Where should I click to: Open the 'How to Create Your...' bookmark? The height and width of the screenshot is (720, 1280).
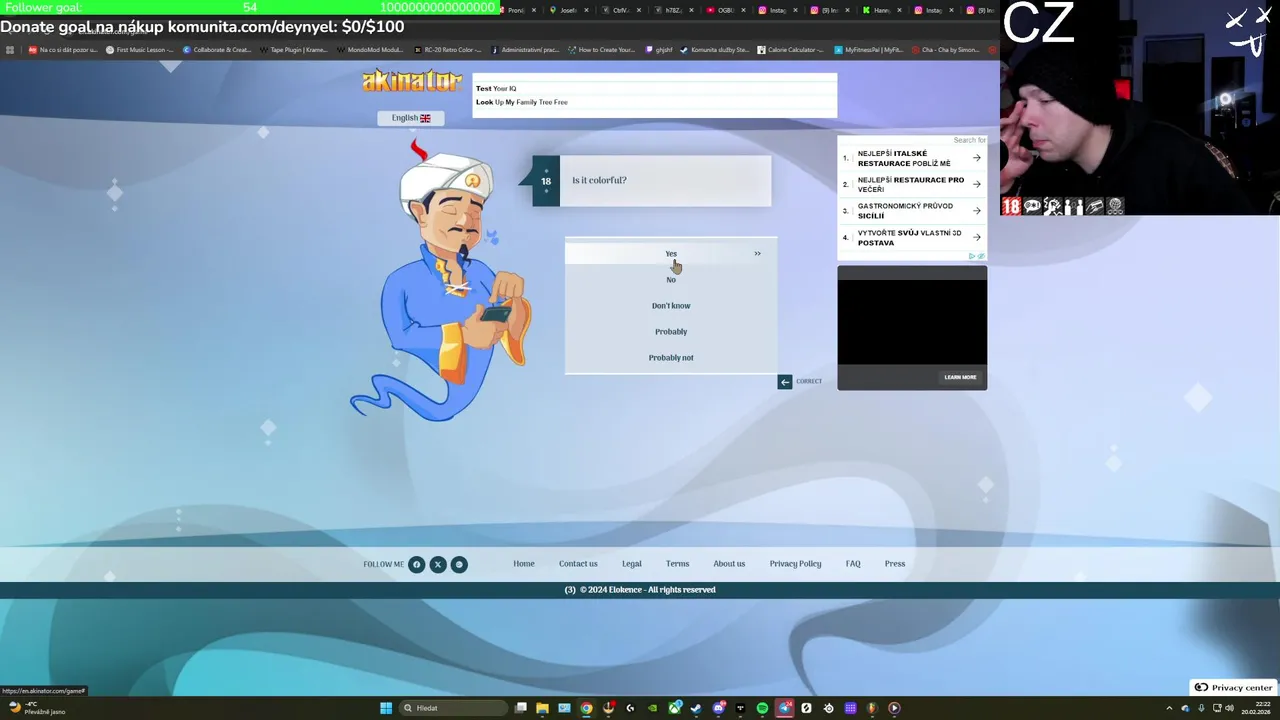[x=602, y=49]
